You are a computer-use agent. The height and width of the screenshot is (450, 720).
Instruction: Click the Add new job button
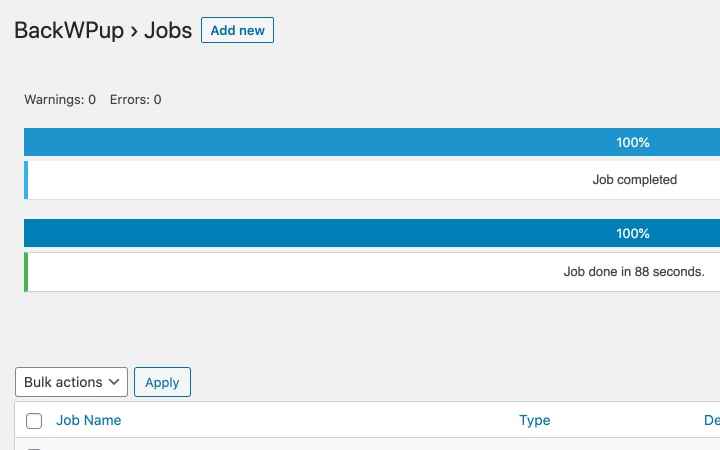[x=237, y=30]
